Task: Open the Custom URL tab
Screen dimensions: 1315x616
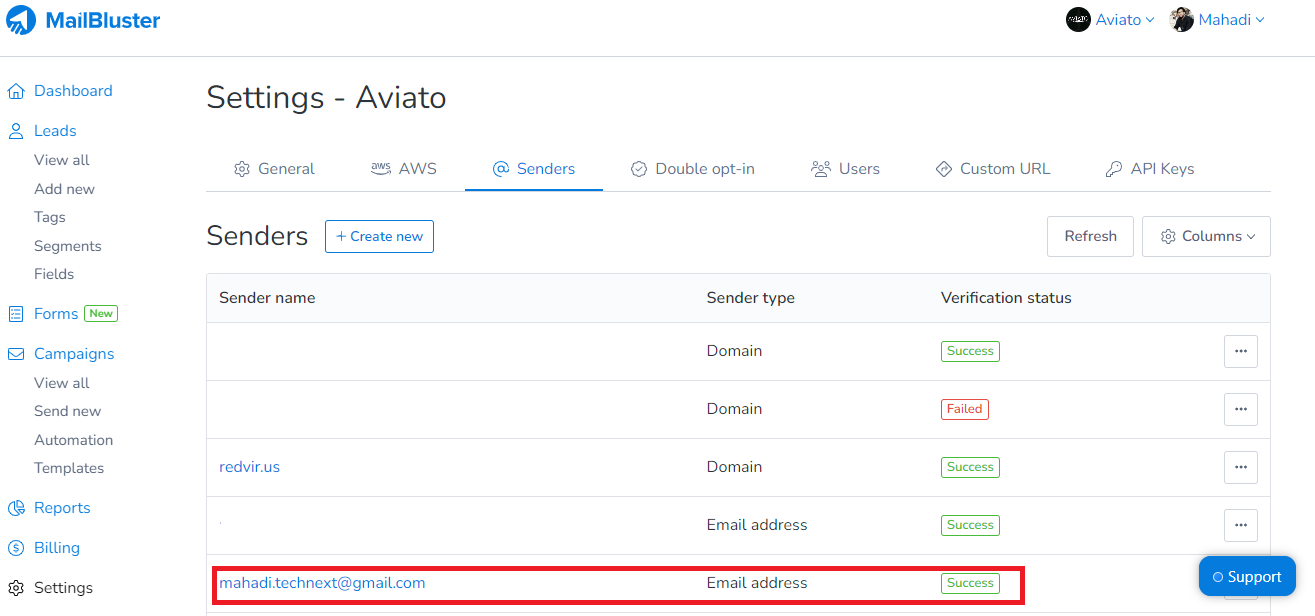Action: tap(993, 169)
